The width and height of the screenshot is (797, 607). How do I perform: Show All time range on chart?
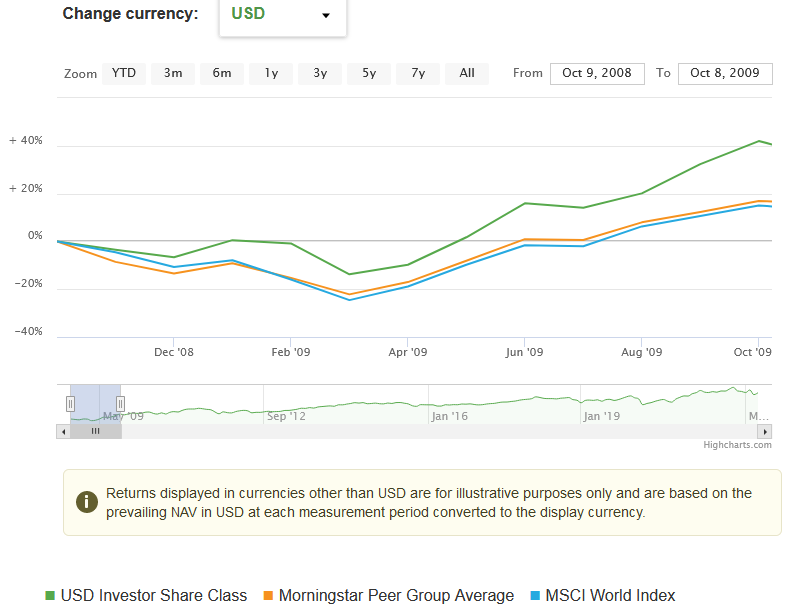(467, 74)
